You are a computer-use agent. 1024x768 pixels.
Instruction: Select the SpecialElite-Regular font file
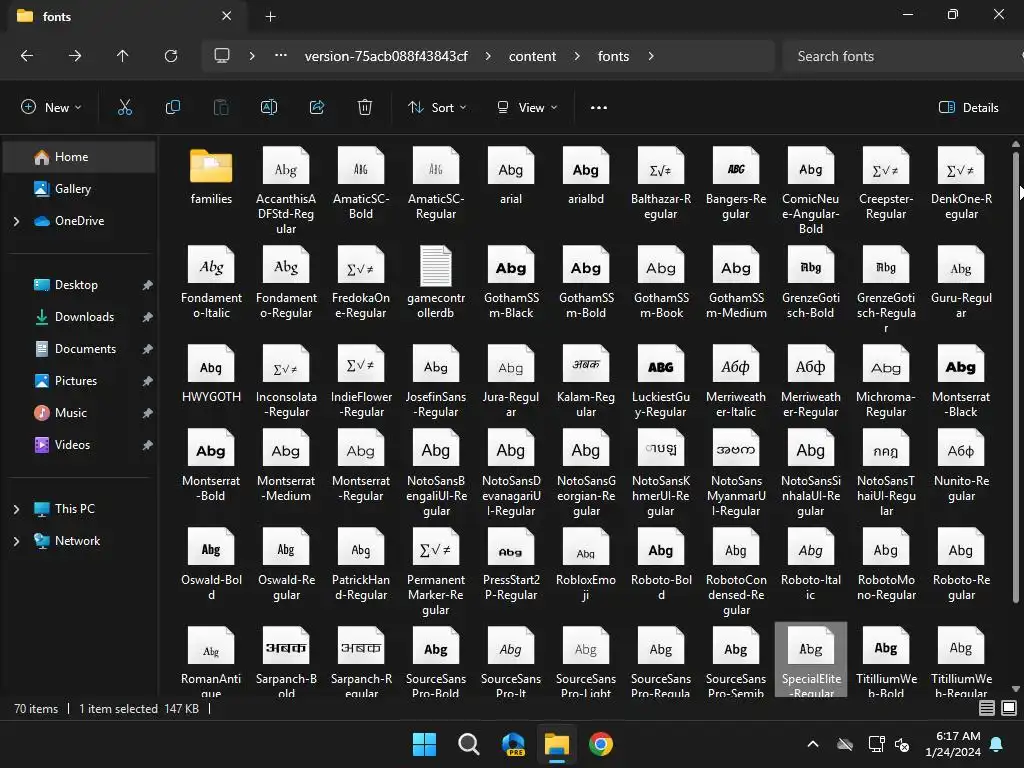(x=811, y=660)
